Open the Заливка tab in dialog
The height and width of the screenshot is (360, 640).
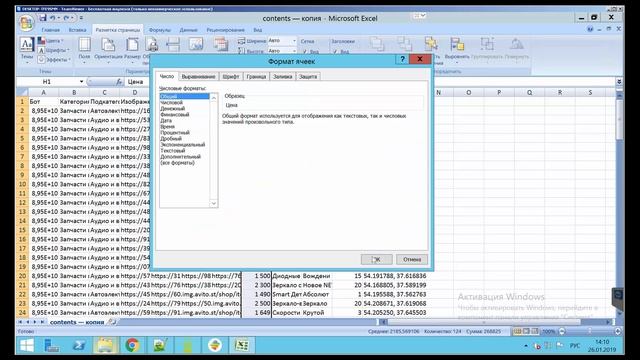tap(282, 77)
